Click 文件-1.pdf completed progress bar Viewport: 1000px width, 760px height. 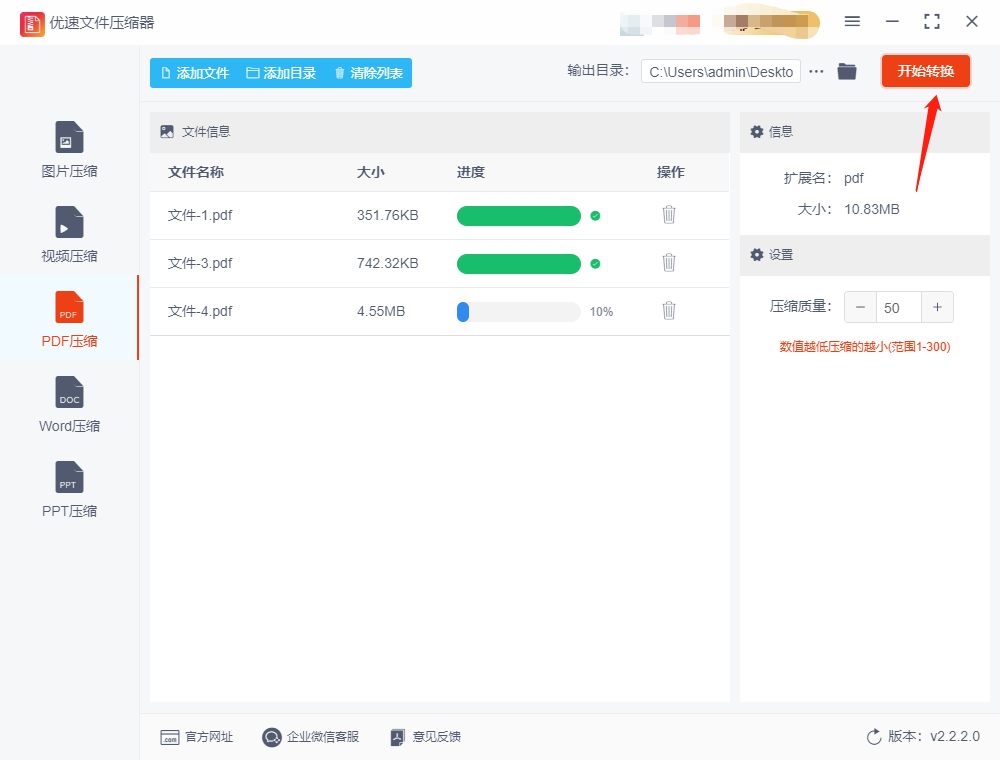coord(518,216)
